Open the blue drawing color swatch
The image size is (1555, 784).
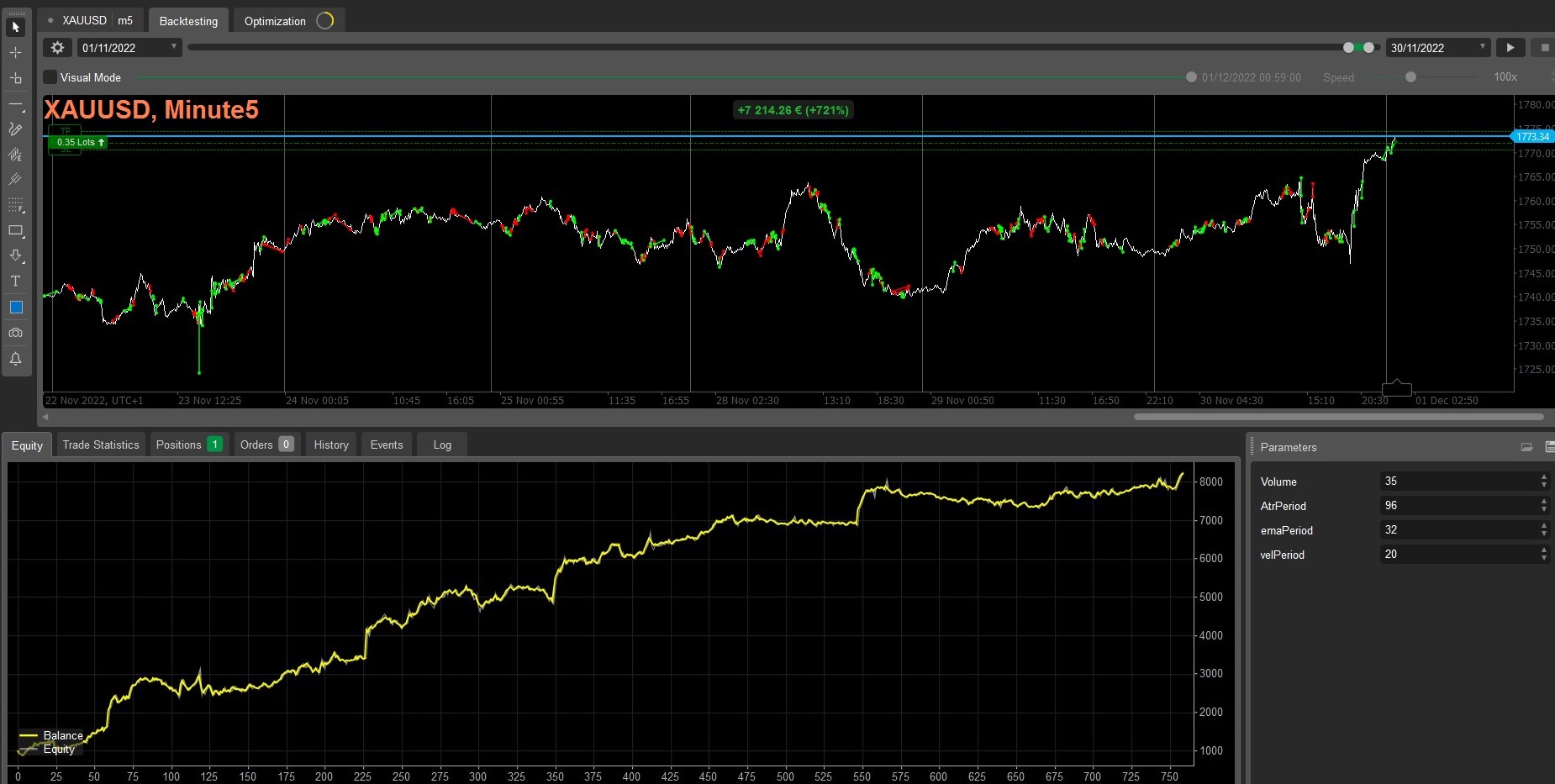click(15, 308)
